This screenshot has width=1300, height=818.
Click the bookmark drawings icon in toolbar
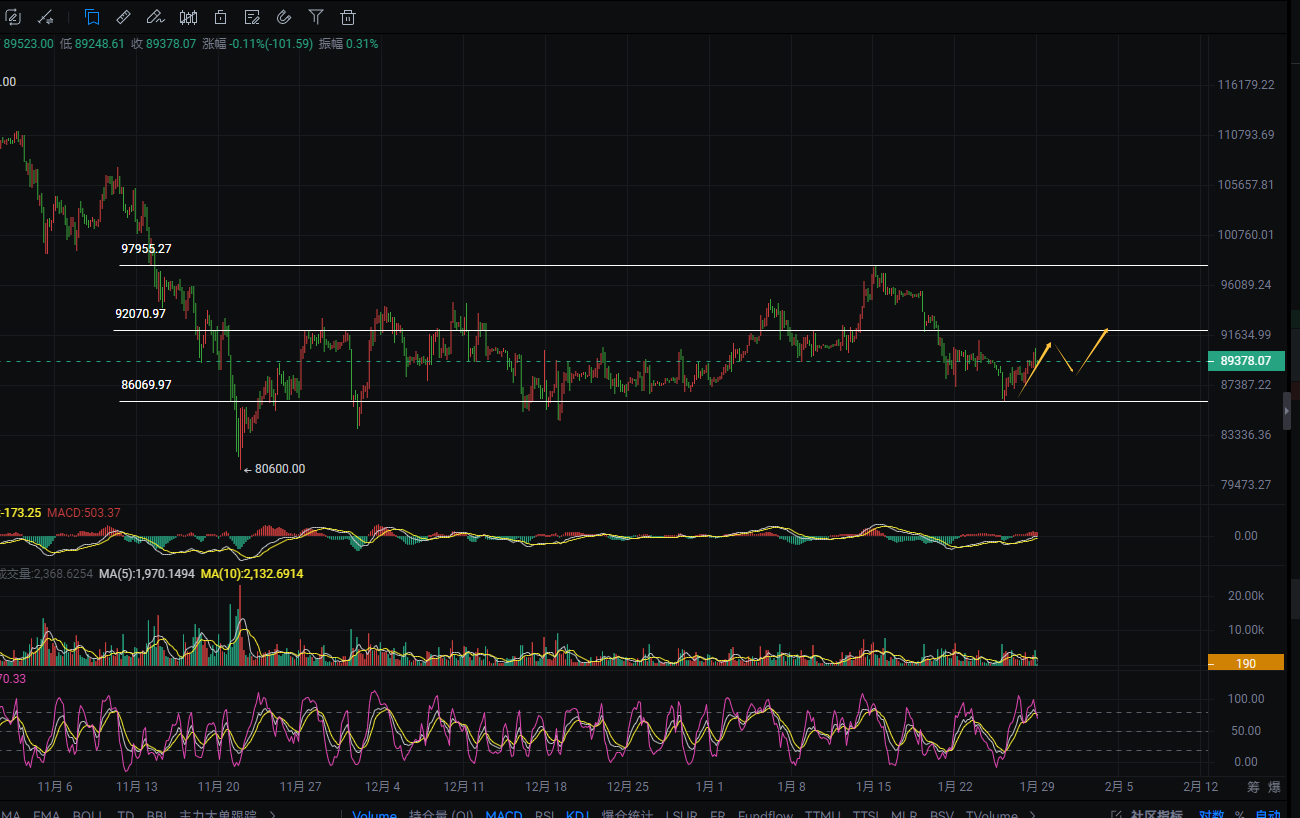92,17
